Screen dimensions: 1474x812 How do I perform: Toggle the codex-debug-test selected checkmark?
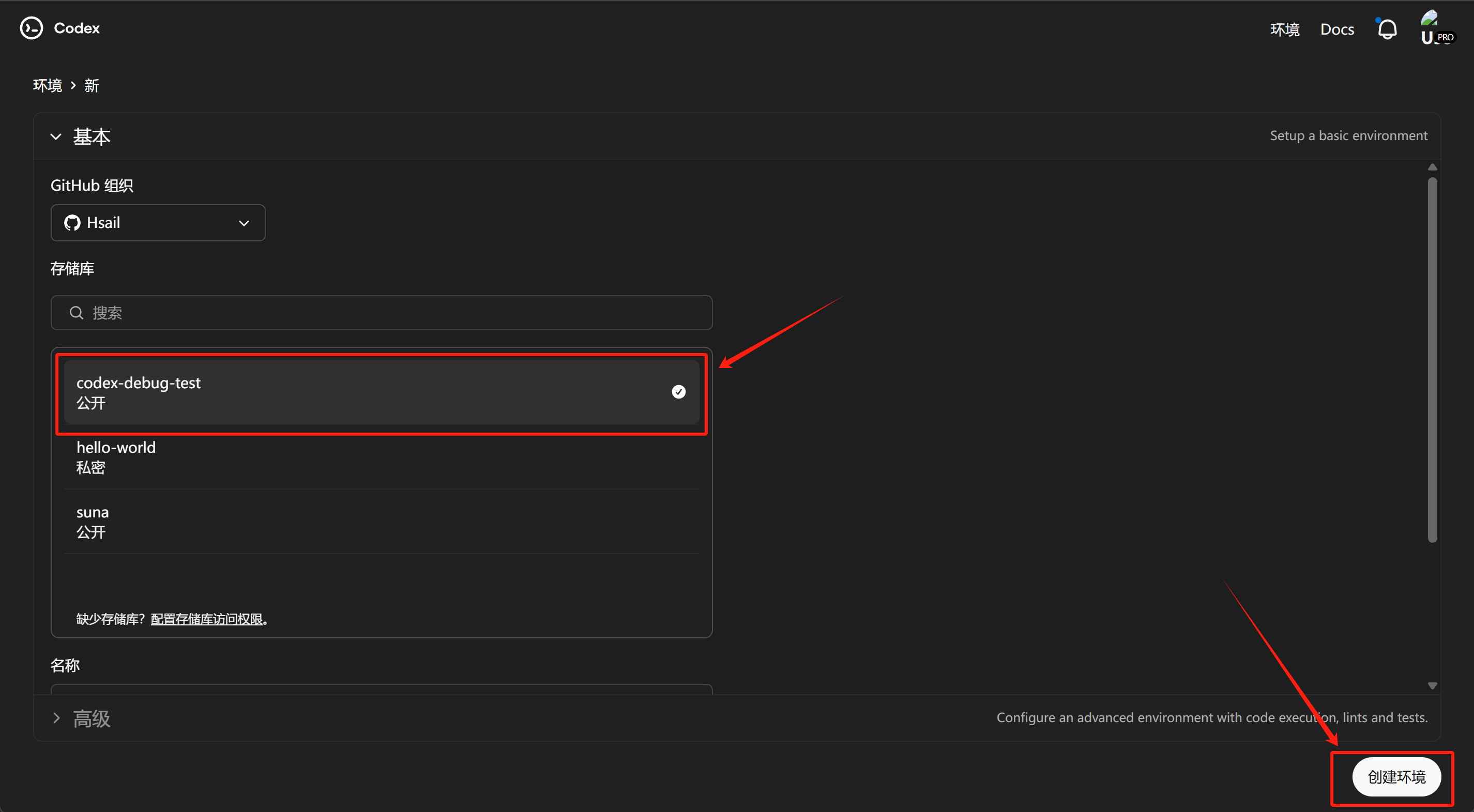[679, 392]
